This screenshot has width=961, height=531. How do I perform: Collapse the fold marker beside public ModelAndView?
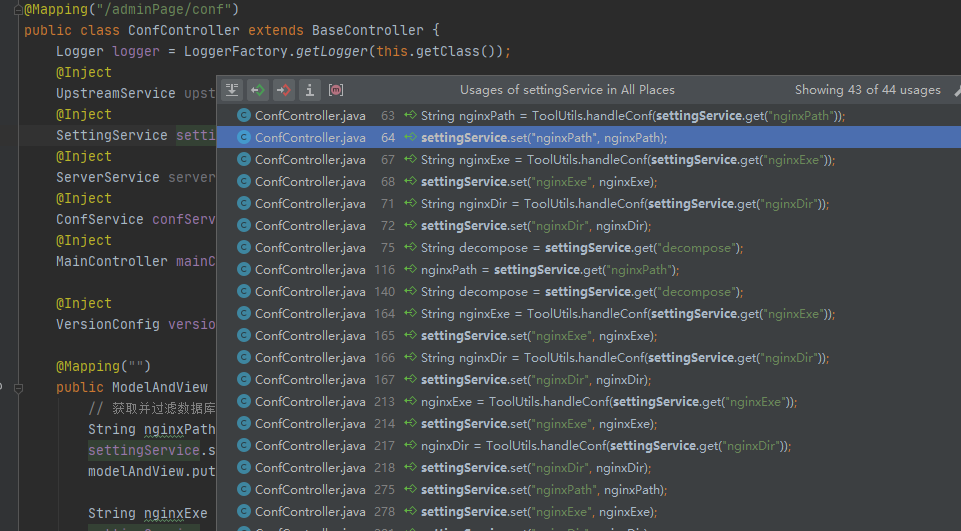(18, 388)
